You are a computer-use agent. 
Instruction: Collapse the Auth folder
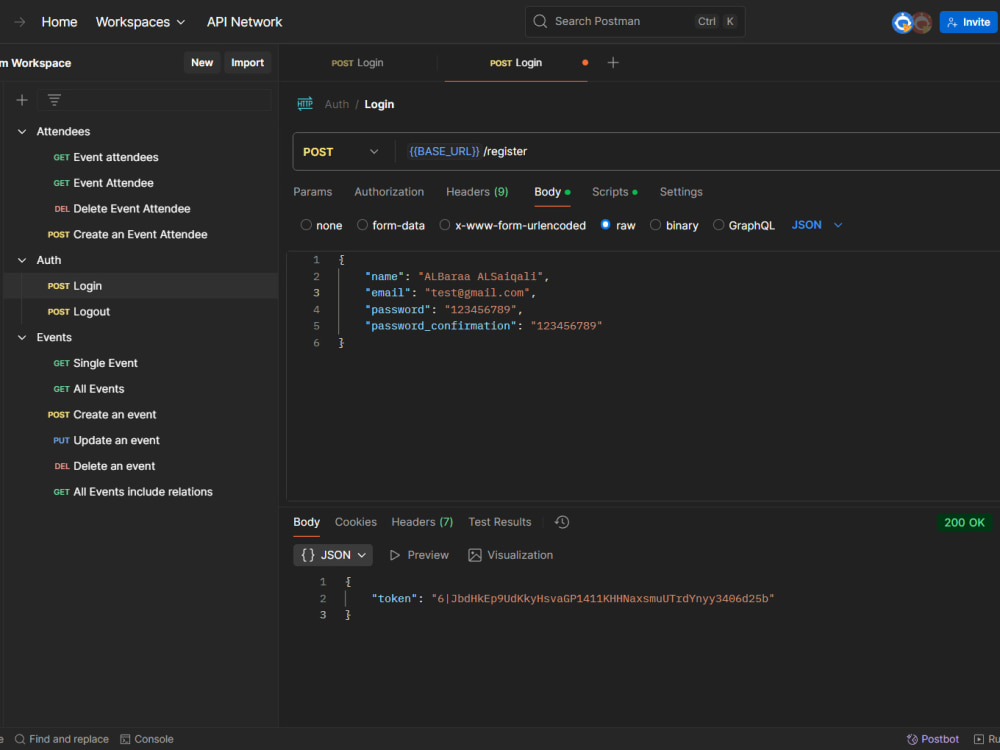22,260
